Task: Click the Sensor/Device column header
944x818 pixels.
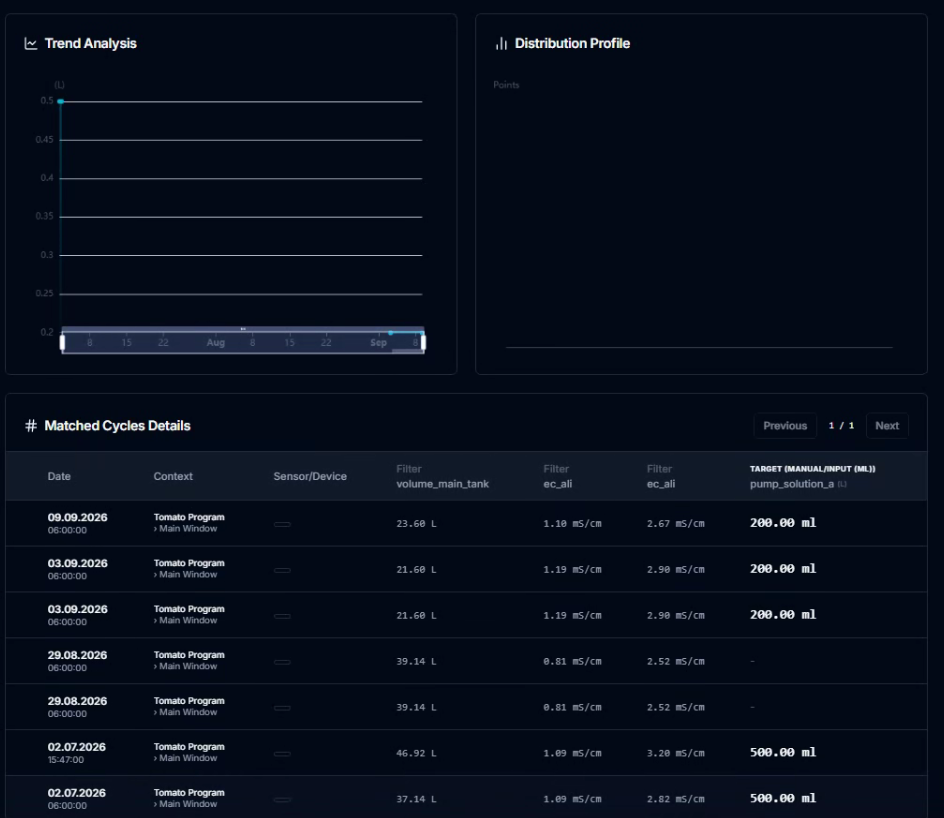Action: click(x=310, y=476)
